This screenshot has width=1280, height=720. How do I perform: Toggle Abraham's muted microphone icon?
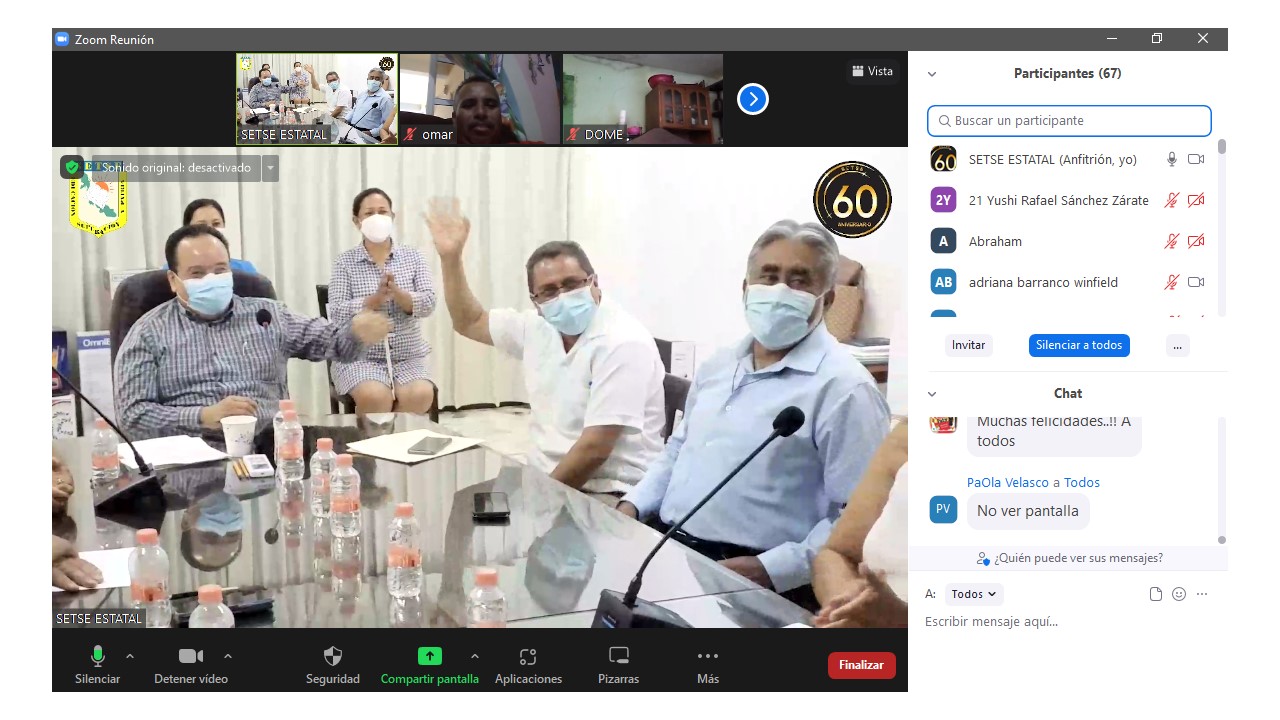pyautogui.click(x=1171, y=241)
